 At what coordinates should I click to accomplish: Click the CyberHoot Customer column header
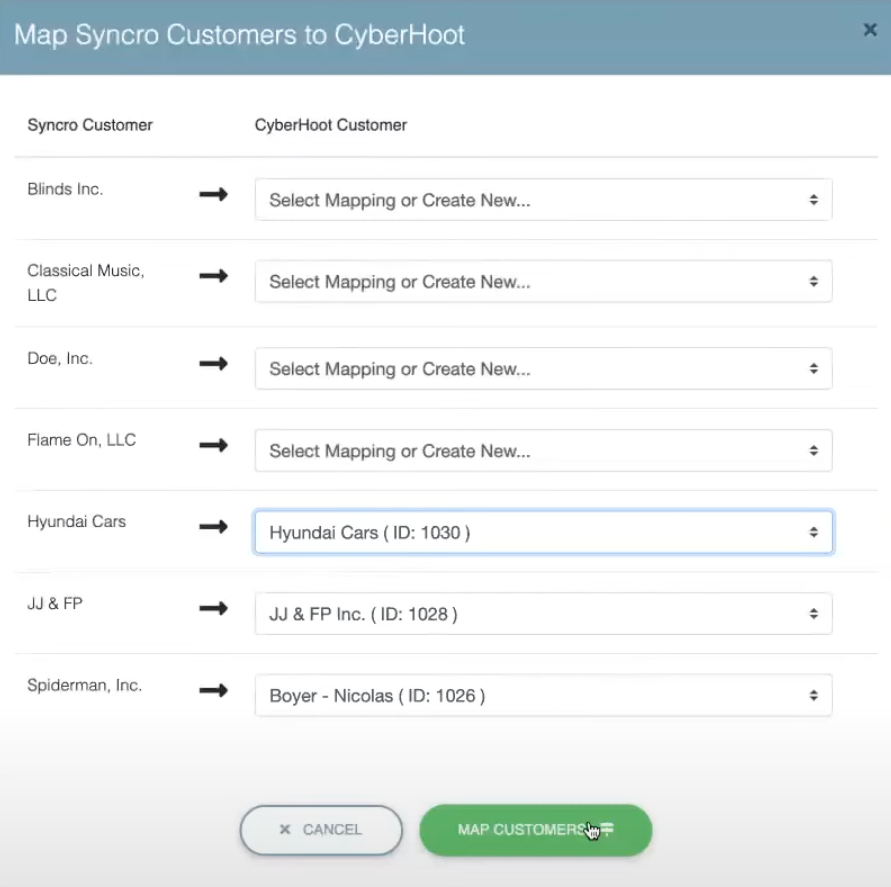(330, 125)
